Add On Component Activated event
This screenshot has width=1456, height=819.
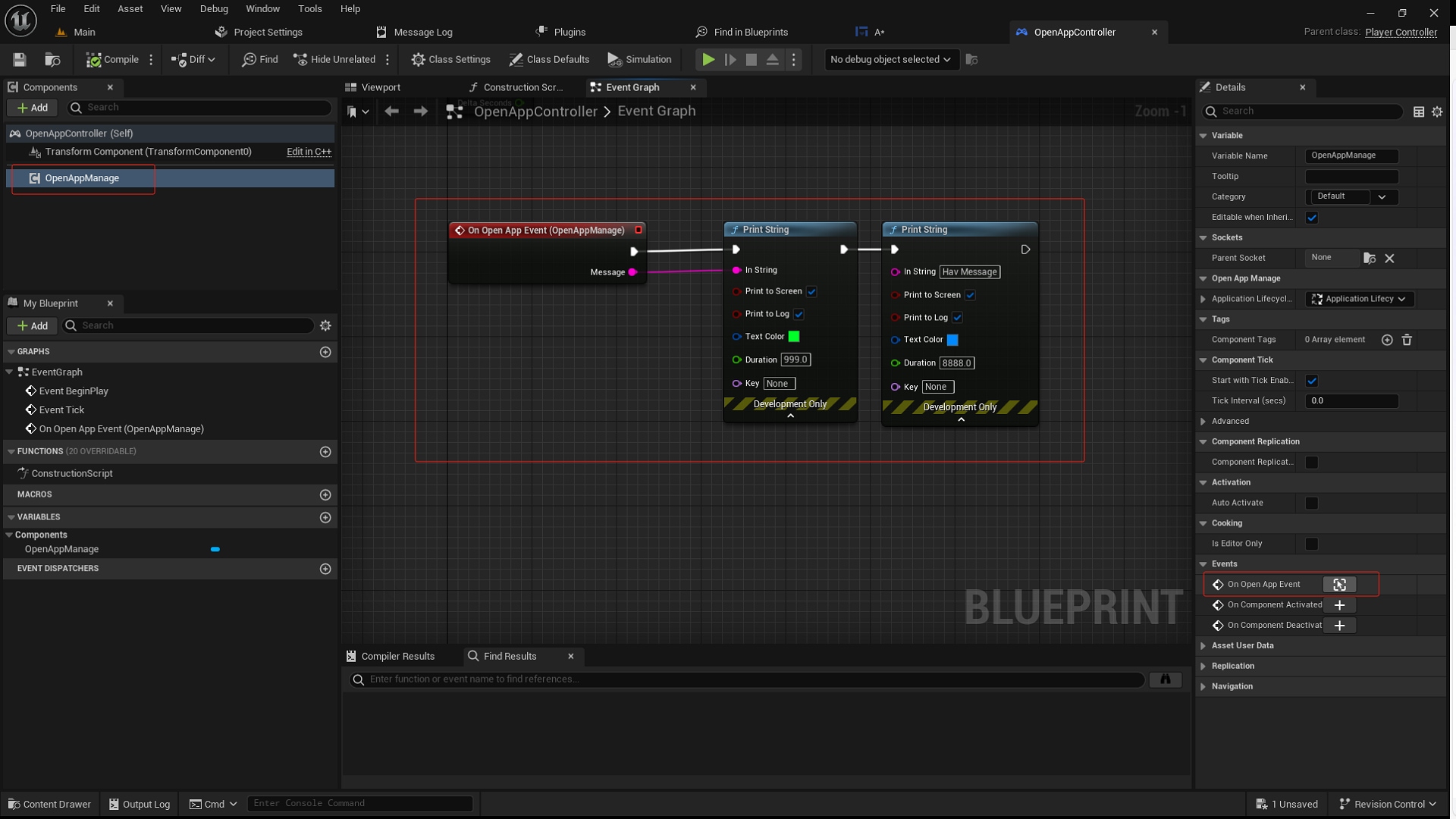point(1339,605)
